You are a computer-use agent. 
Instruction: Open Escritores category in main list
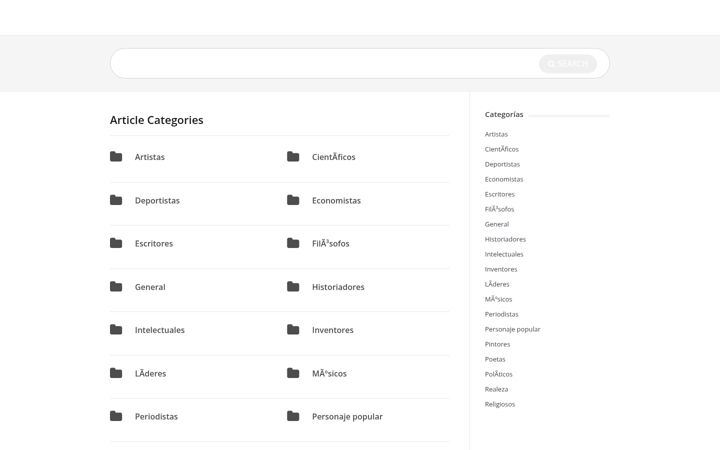[154, 244]
